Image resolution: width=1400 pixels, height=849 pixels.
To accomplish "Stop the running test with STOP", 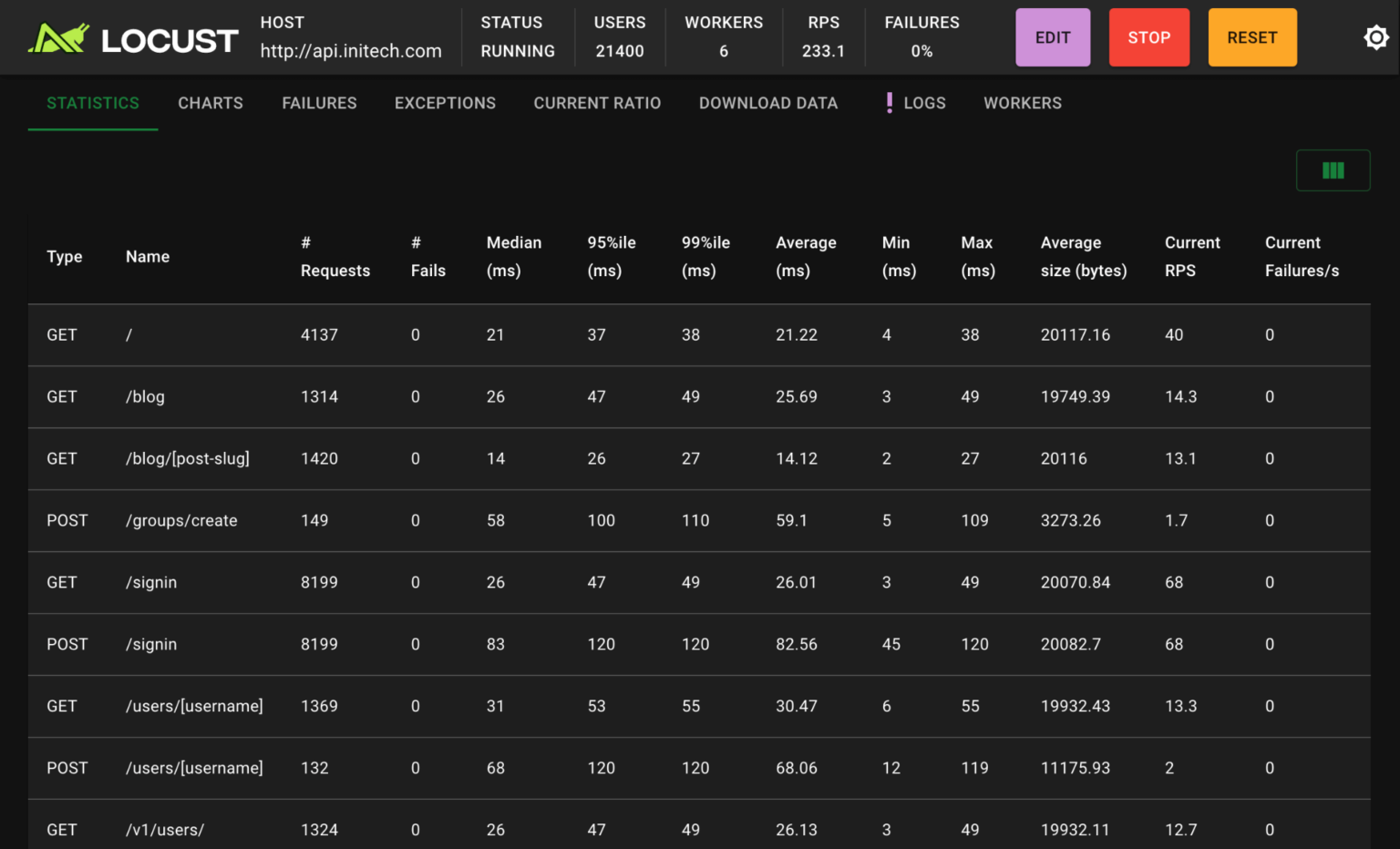I will tap(1149, 37).
